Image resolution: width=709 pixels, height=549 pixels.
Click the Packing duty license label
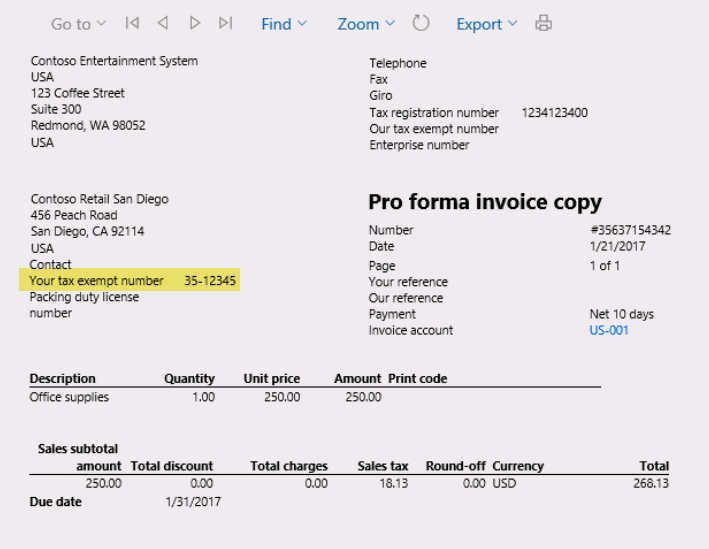tap(84, 305)
